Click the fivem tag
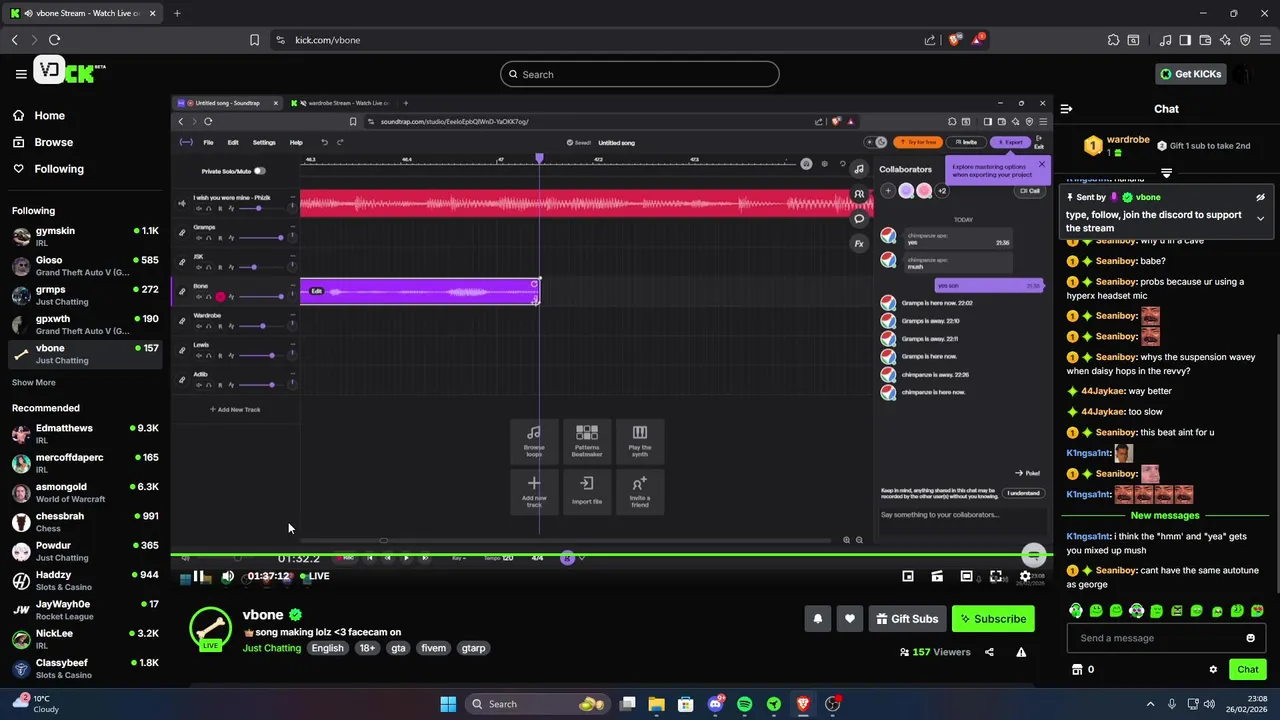 433,648
